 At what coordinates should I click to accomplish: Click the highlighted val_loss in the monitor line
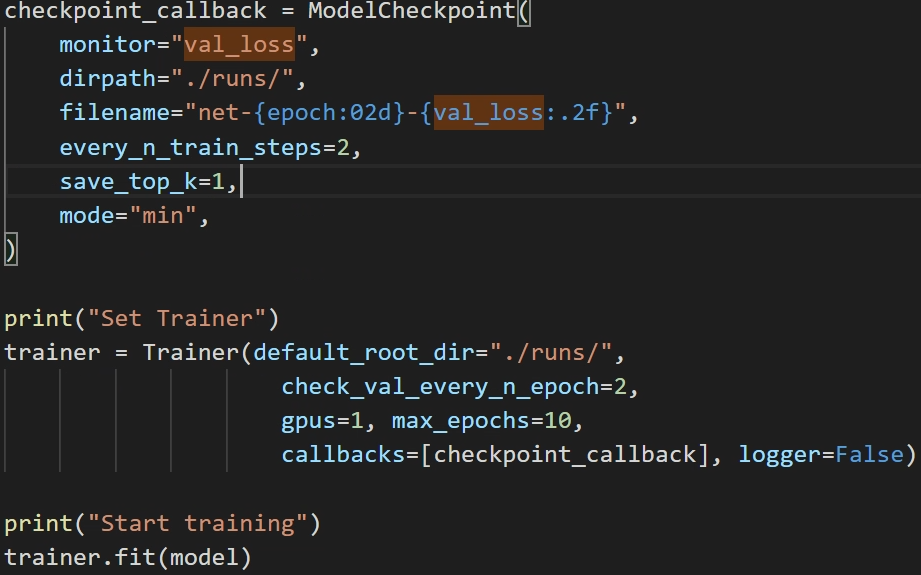239,44
